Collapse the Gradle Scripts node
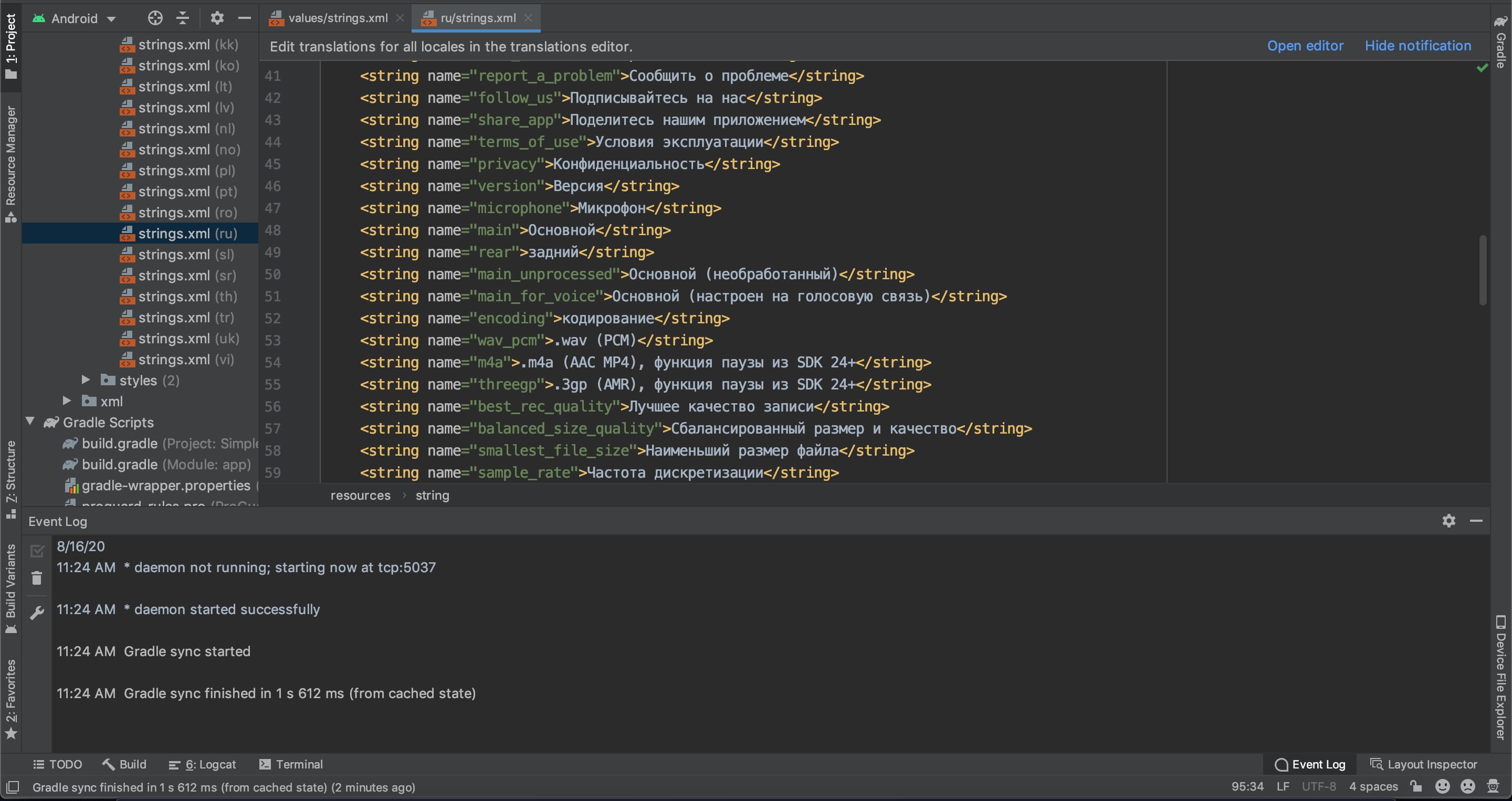 30,422
